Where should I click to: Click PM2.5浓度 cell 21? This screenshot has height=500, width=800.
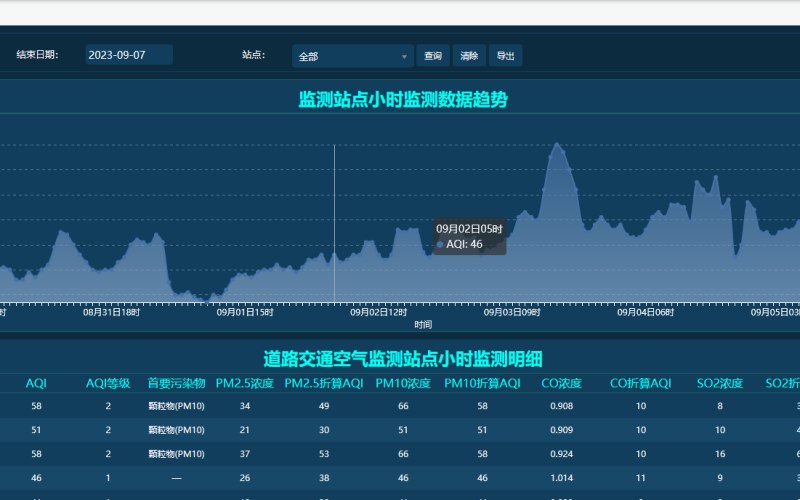point(245,430)
